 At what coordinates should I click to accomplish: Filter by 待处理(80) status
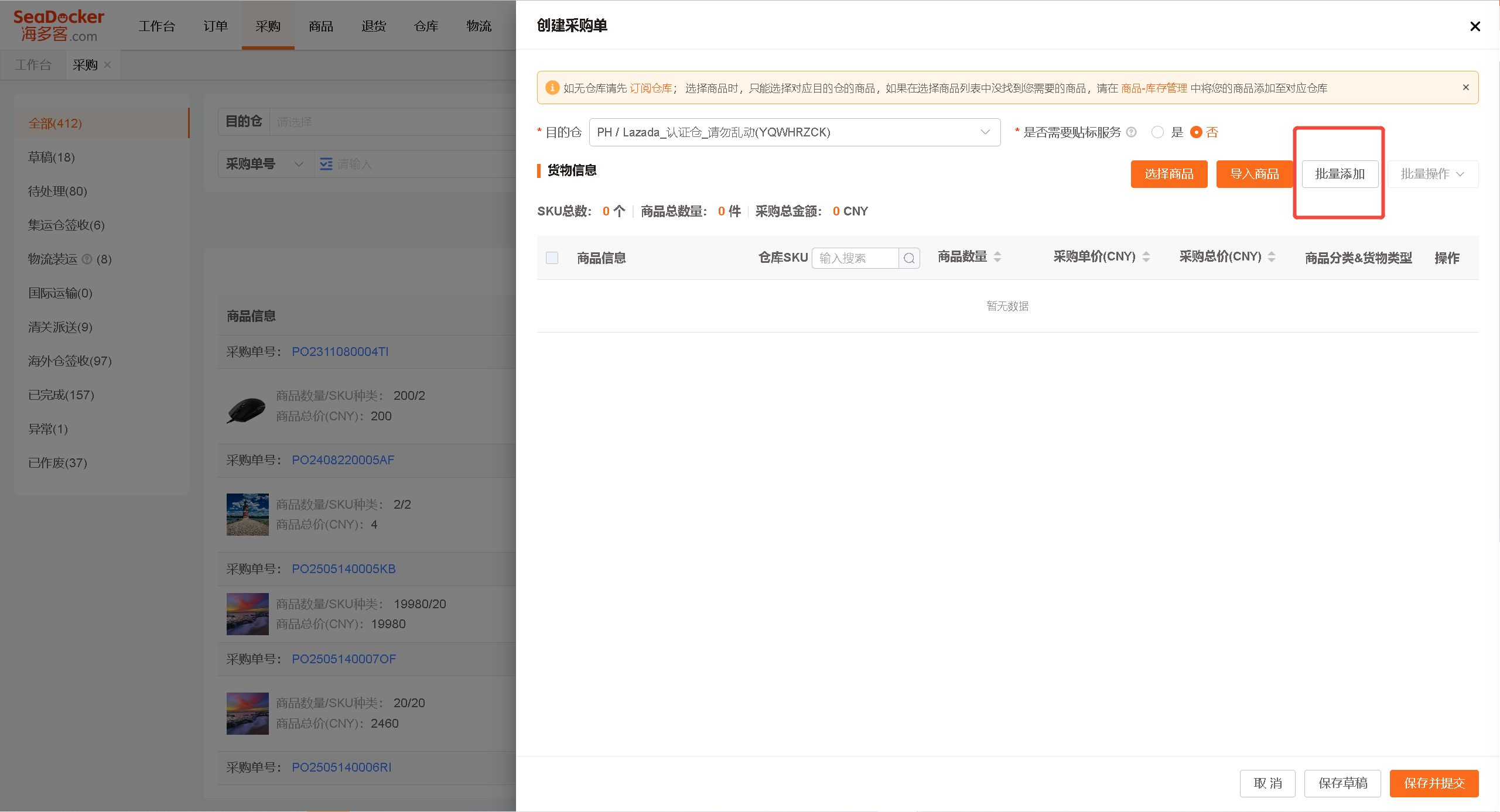click(x=102, y=191)
